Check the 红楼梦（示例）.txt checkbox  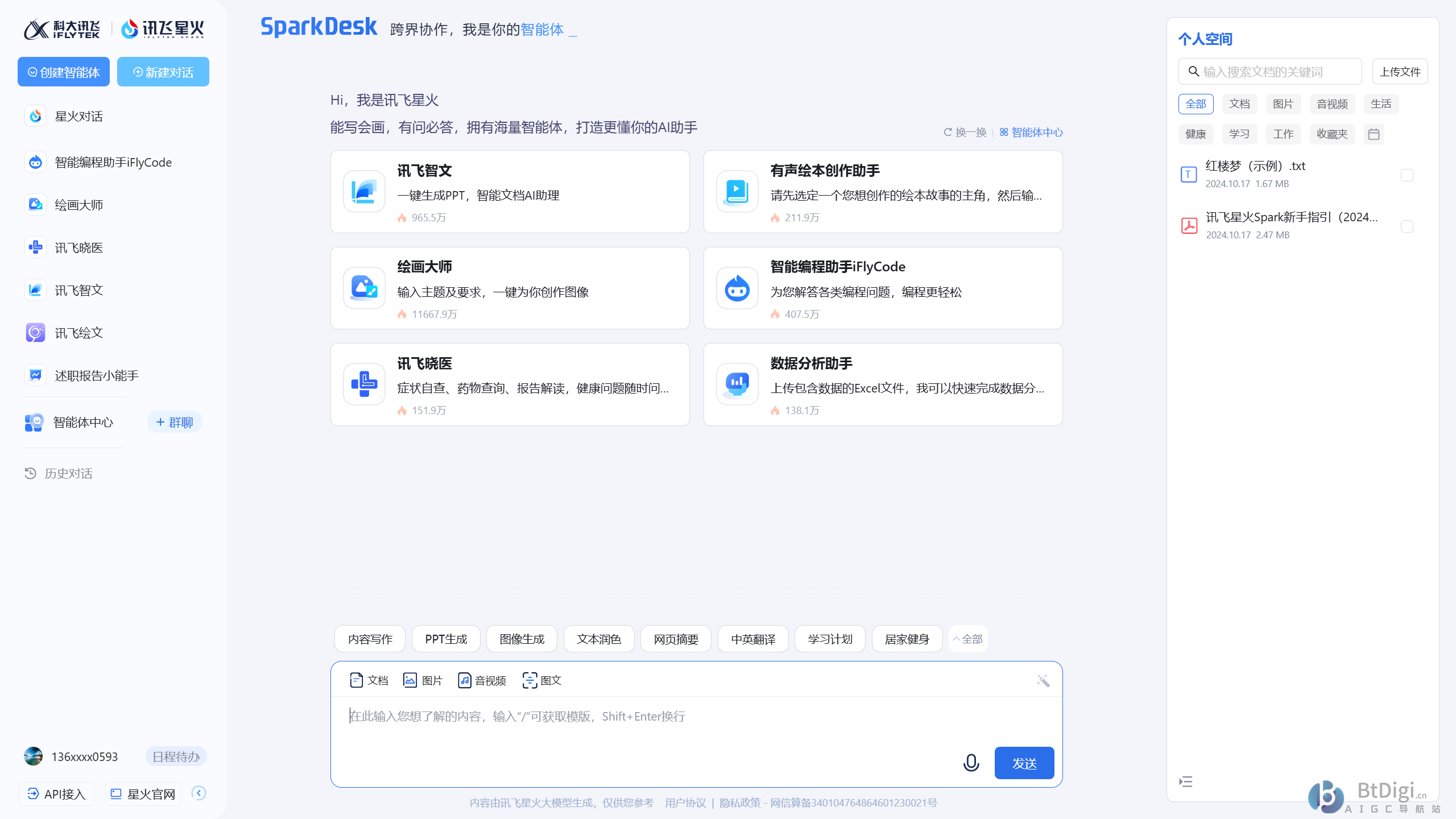pos(1407,175)
